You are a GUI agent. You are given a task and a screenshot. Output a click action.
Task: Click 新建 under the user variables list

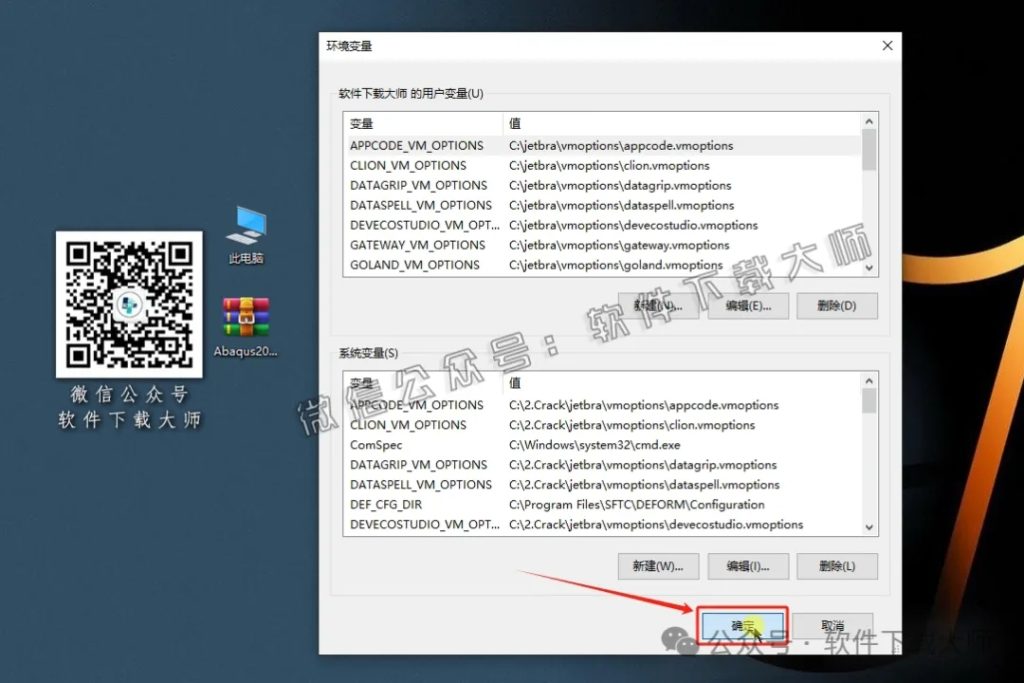[x=657, y=306]
